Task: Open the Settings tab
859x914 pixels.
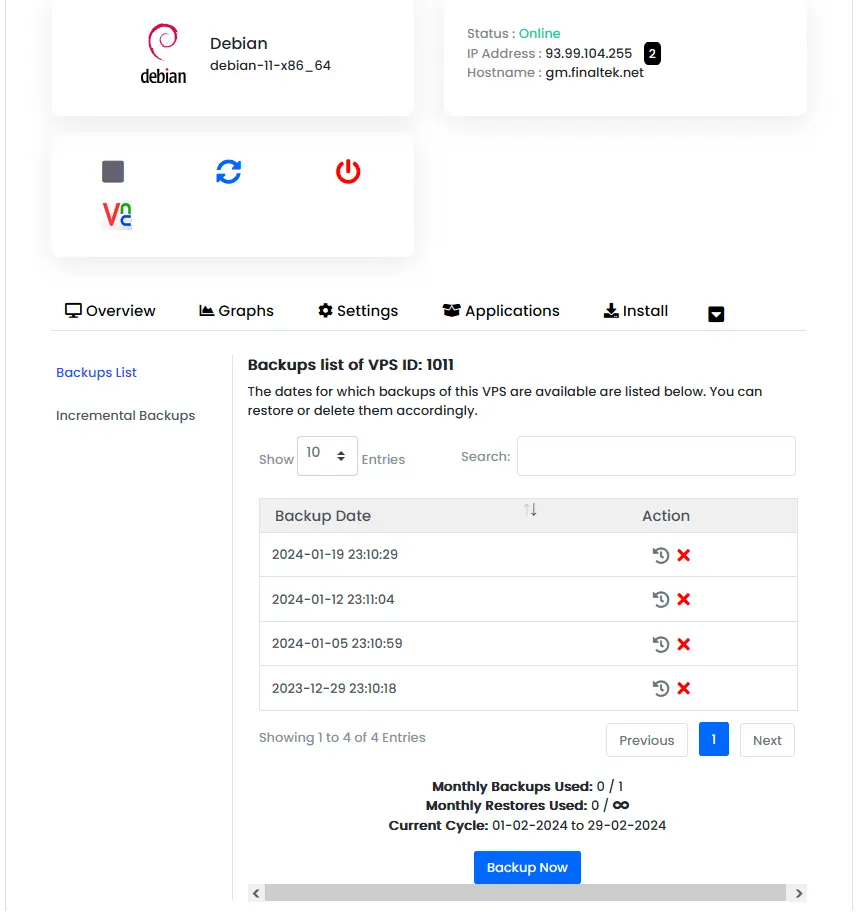Action: coord(357,311)
